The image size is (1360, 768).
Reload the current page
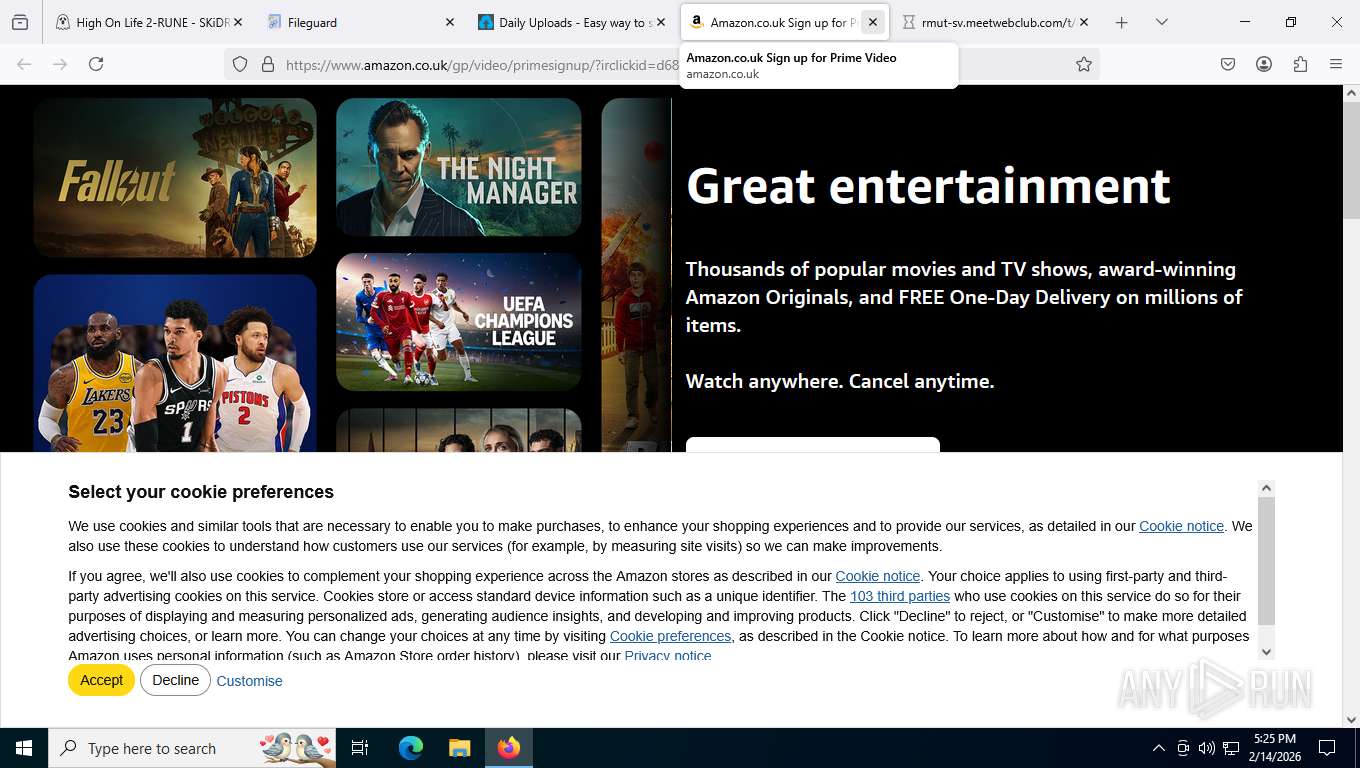[96, 64]
